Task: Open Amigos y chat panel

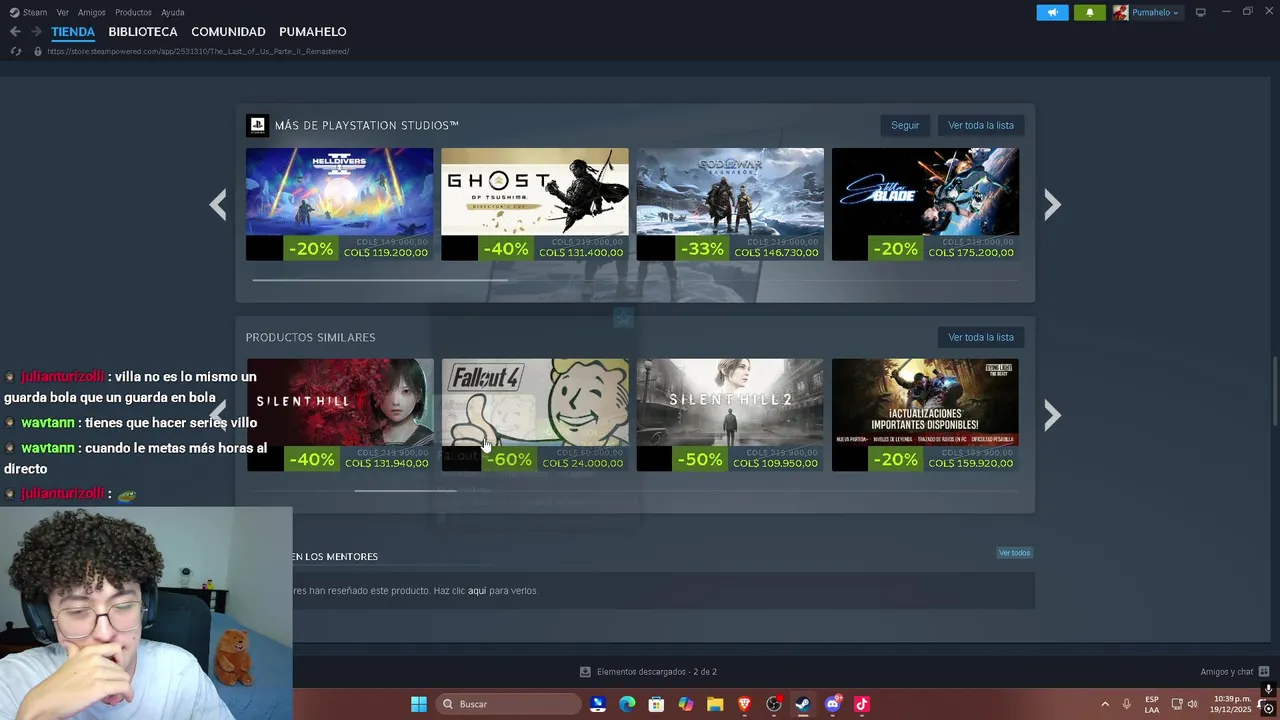Action: tap(1235, 672)
